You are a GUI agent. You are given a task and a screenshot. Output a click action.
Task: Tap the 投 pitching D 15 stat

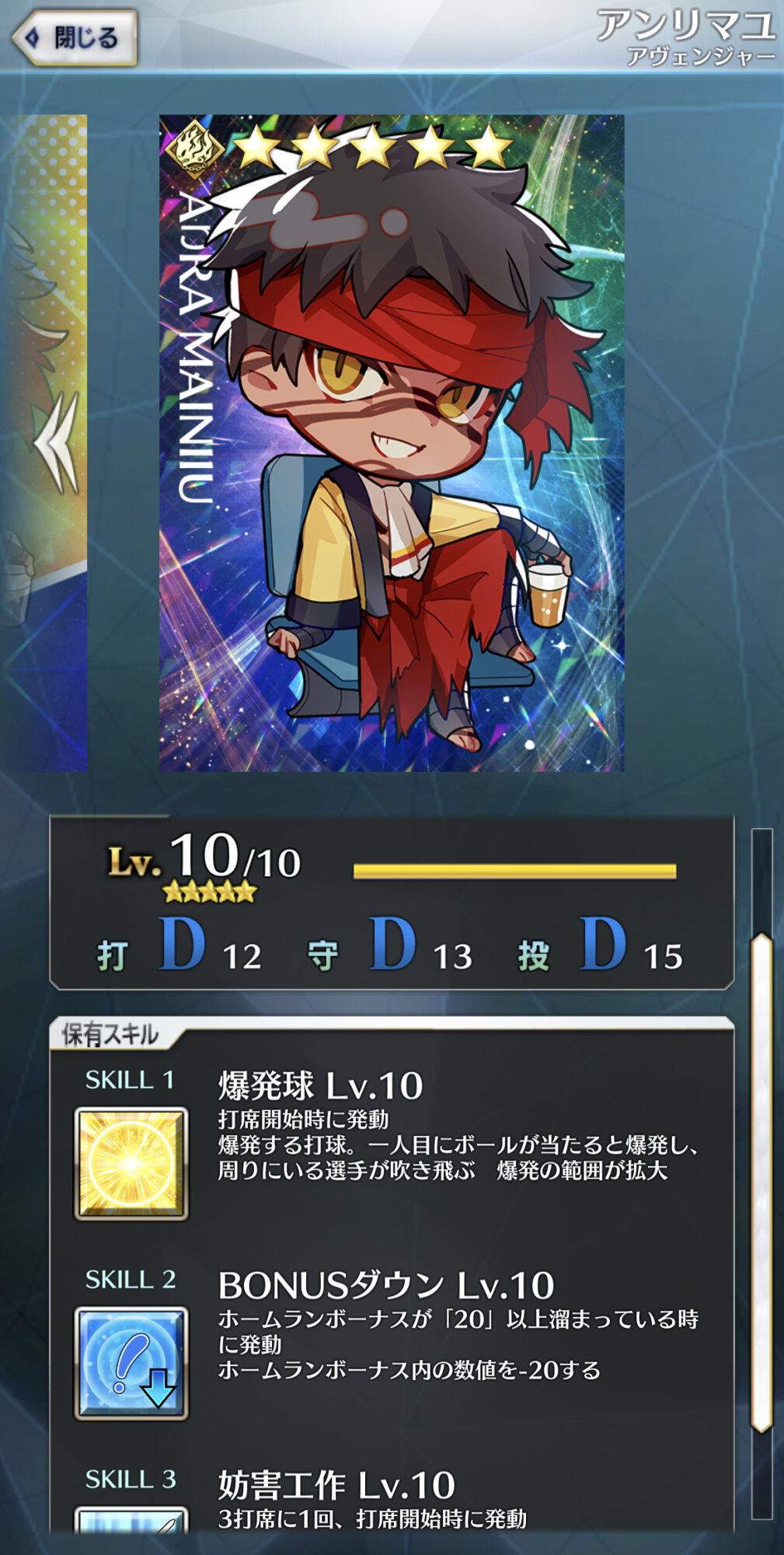coord(601,945)
